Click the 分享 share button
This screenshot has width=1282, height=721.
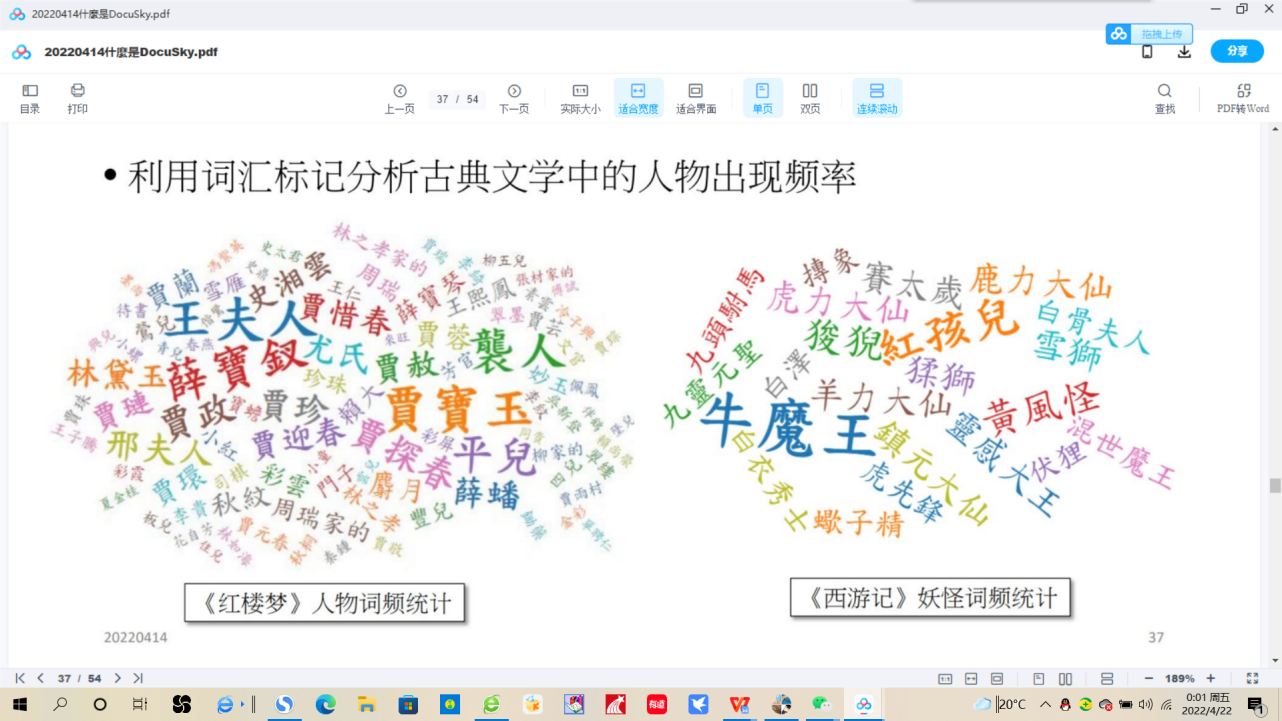click(x=1237, y=51)
